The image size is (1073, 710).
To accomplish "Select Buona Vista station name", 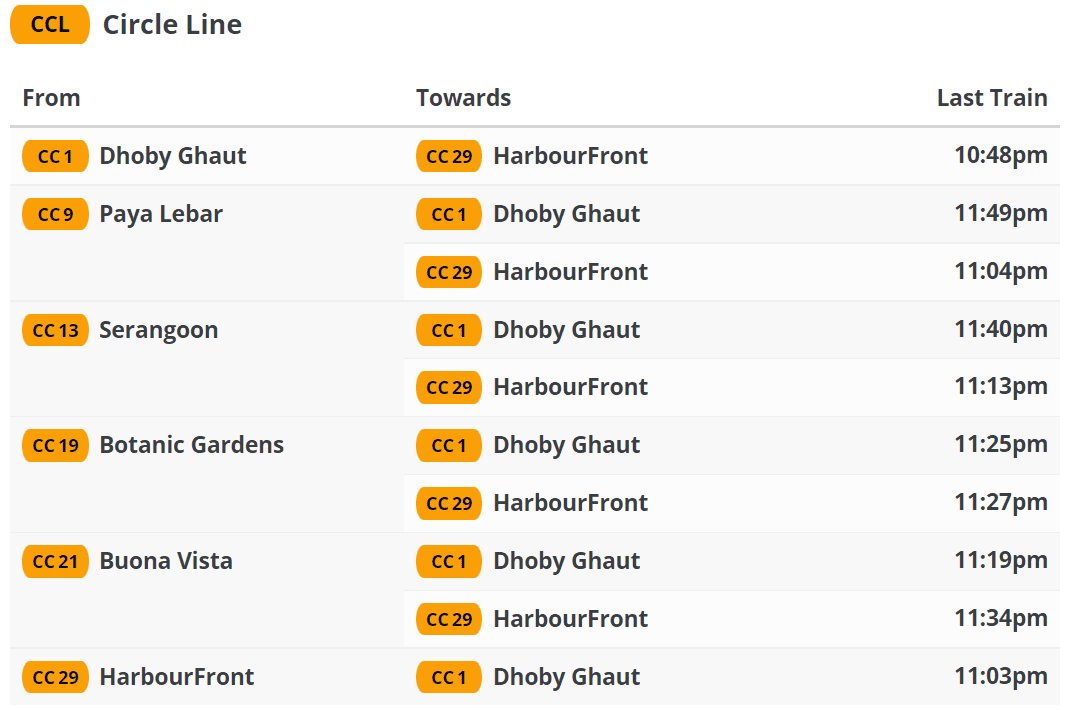I will pyautogui.click(x=166, y=561).
